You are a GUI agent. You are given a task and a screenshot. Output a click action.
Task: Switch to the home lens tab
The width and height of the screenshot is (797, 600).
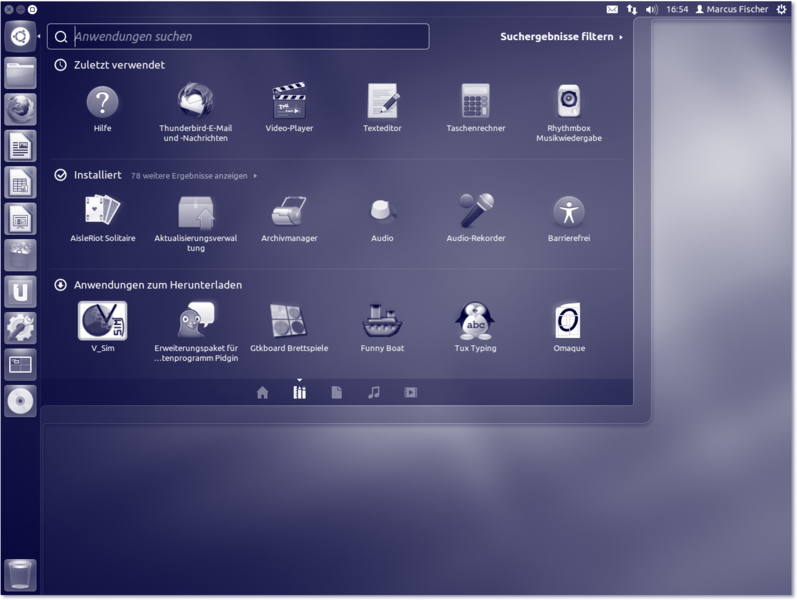click(x=262, y=393)
